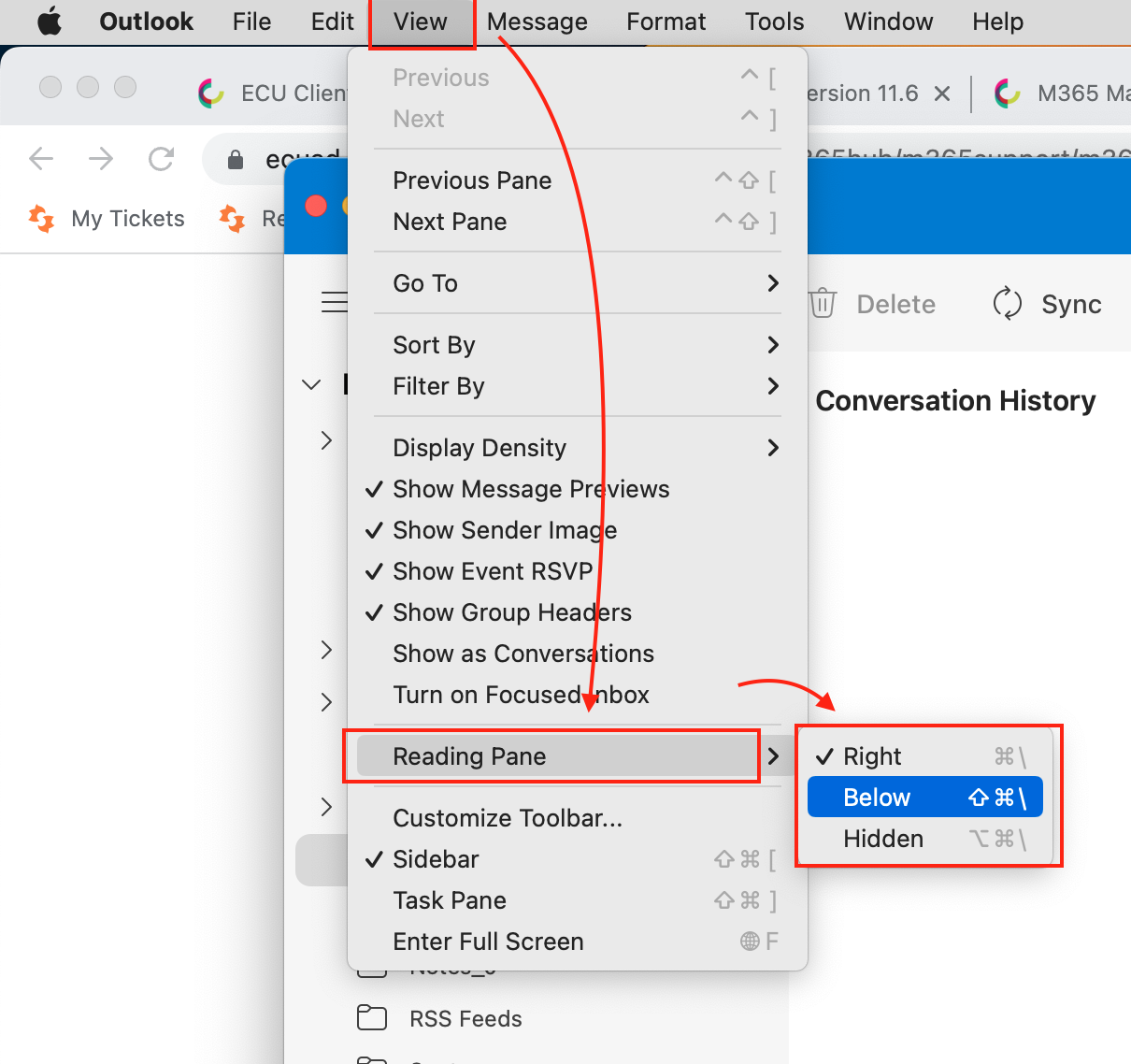Click the M365 tab favicon

tap(1008, 93)
